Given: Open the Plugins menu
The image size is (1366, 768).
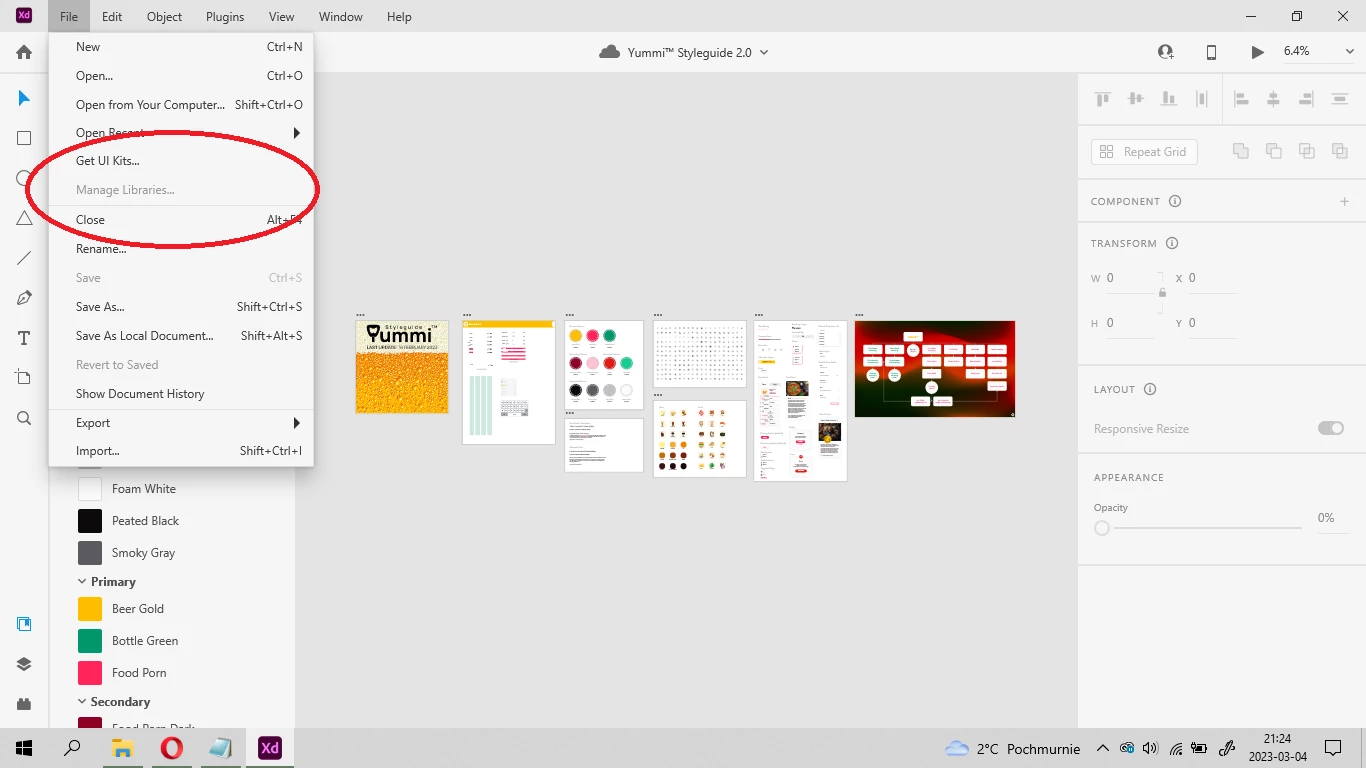Looking at the screenshot, I should tap(225, 17).
